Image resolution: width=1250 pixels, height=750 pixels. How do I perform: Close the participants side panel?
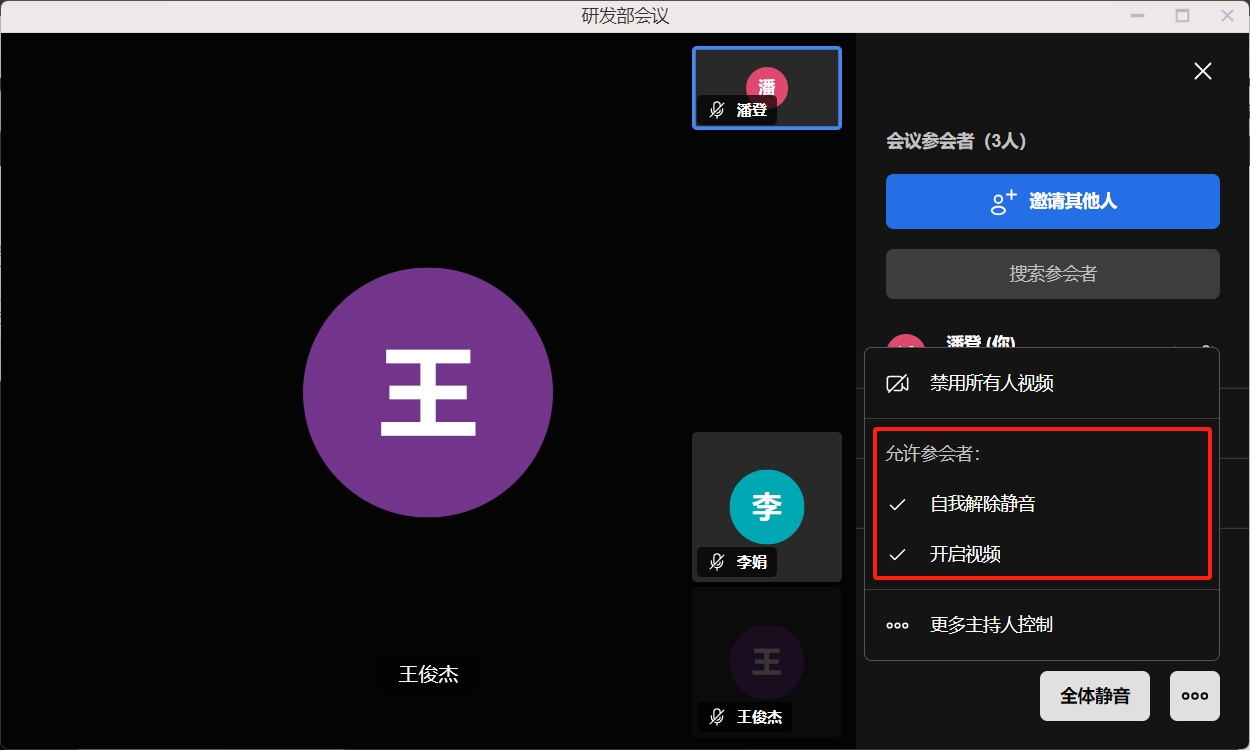(x=1202, y=71)
